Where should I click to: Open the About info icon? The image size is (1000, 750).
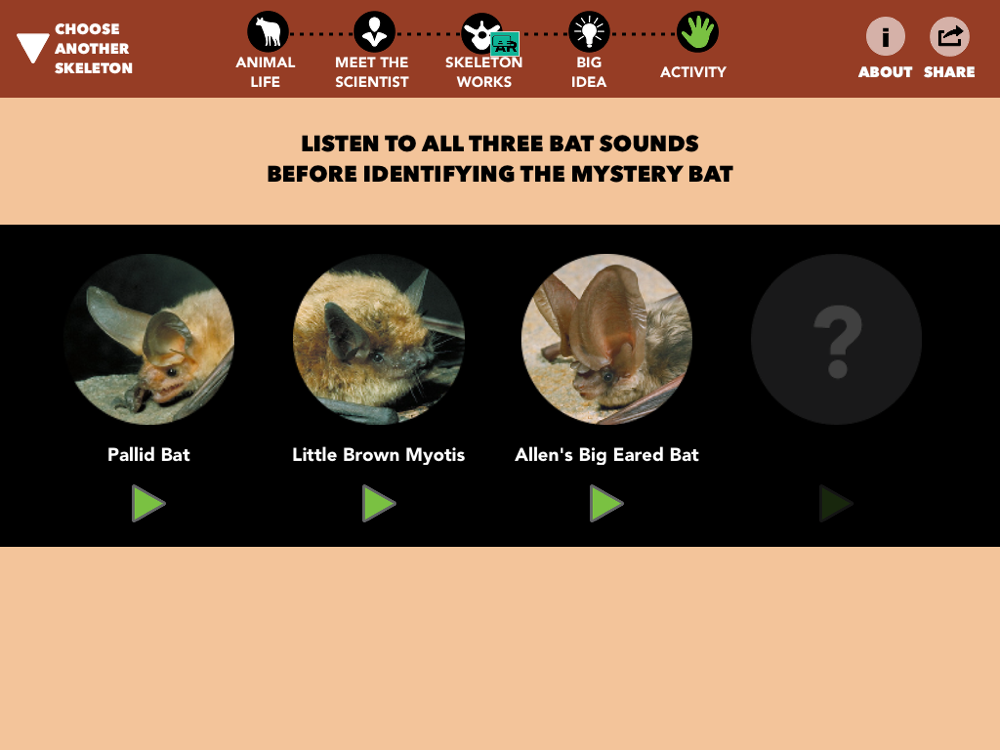(885, 36)
